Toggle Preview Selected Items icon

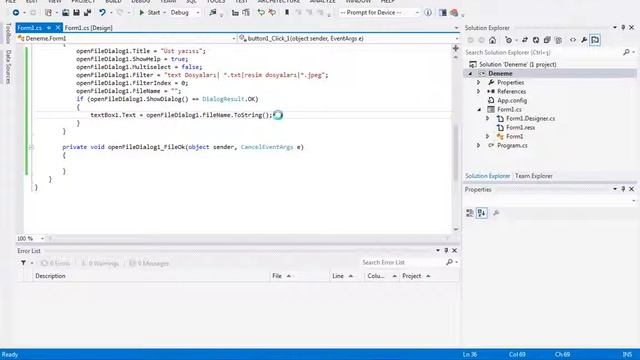[x=595, y=40]
